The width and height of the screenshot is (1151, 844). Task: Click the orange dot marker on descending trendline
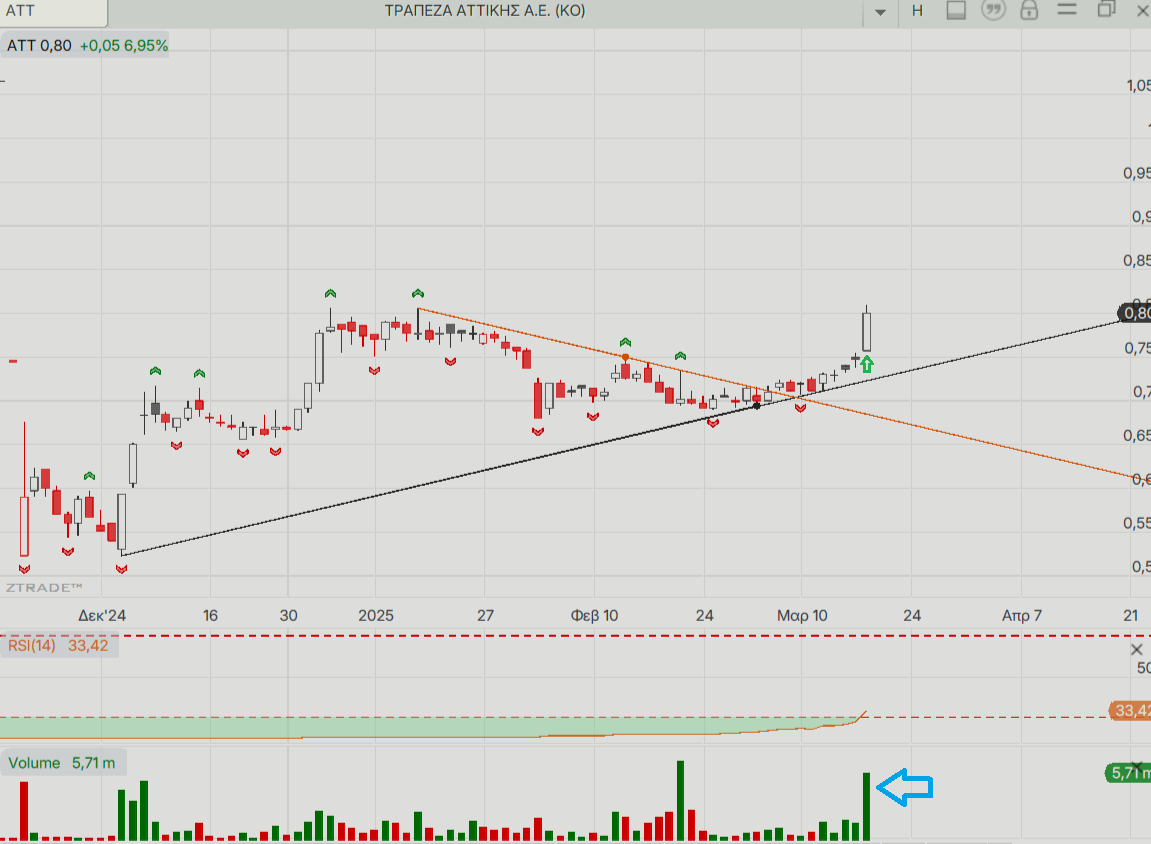pos(625,357)
